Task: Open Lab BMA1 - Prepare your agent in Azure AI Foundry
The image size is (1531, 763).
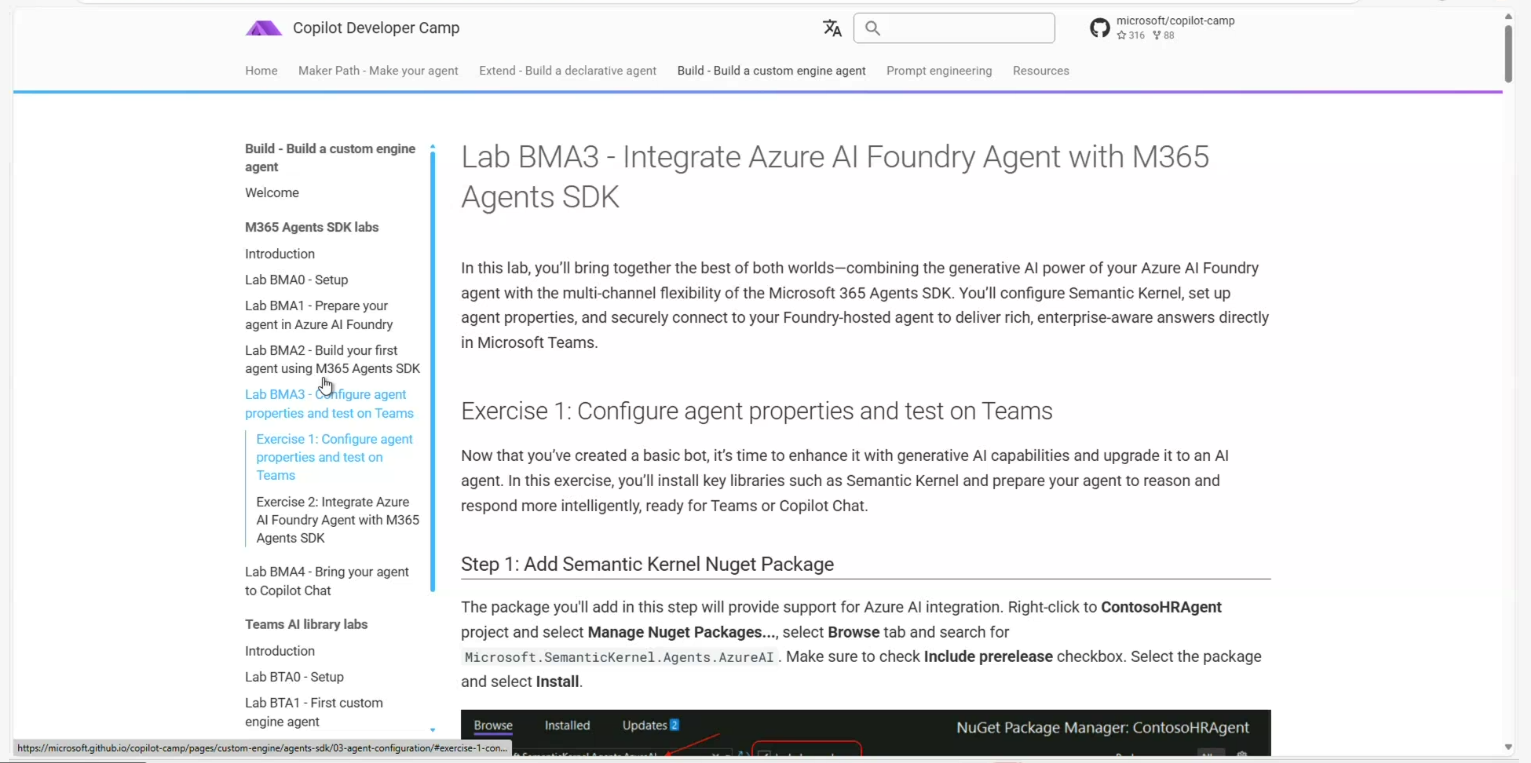Action: point(319,315)
